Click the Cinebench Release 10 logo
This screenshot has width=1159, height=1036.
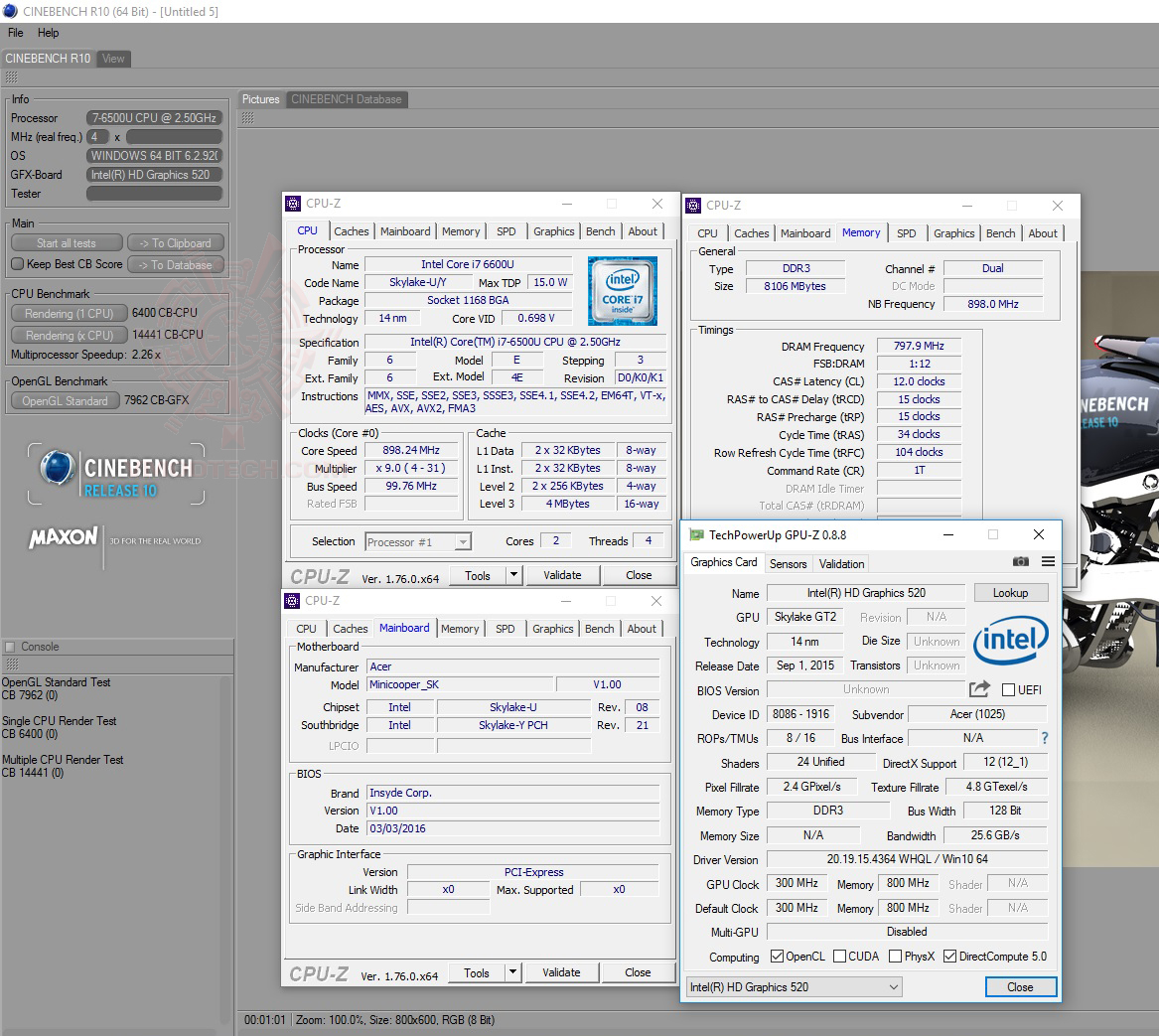click(116, 473)
